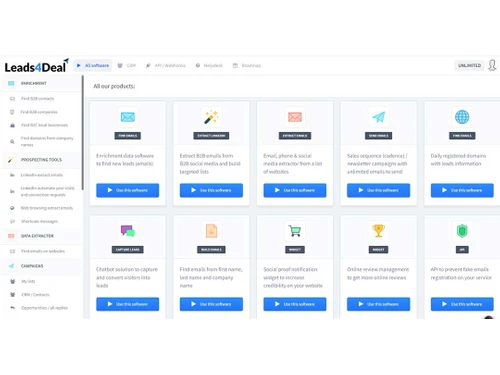500x375 pixels.
Task: Use the find emails from name software
Action: (211, 304)
